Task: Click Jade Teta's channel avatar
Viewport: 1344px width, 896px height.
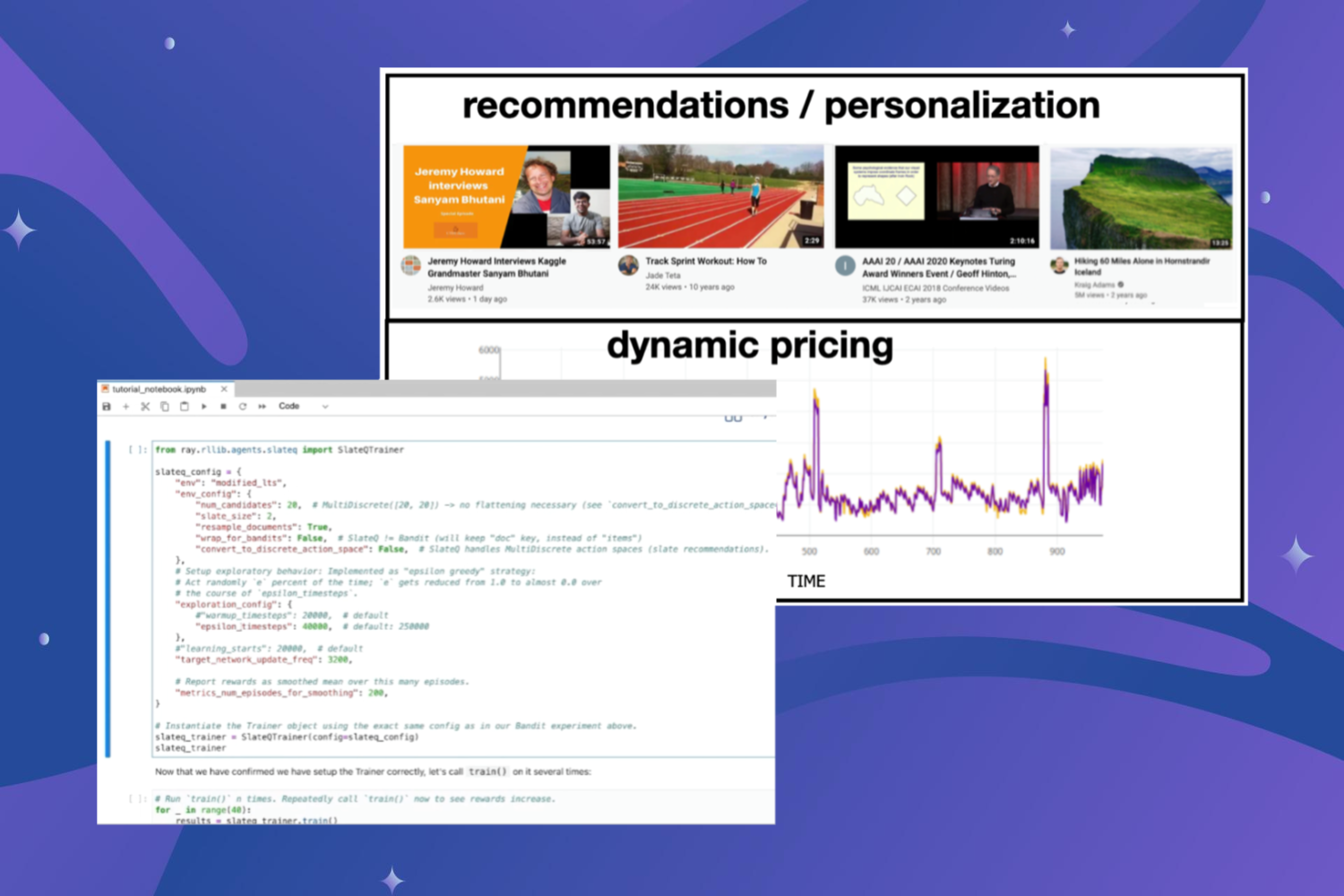Action: [x=628, y=266]
